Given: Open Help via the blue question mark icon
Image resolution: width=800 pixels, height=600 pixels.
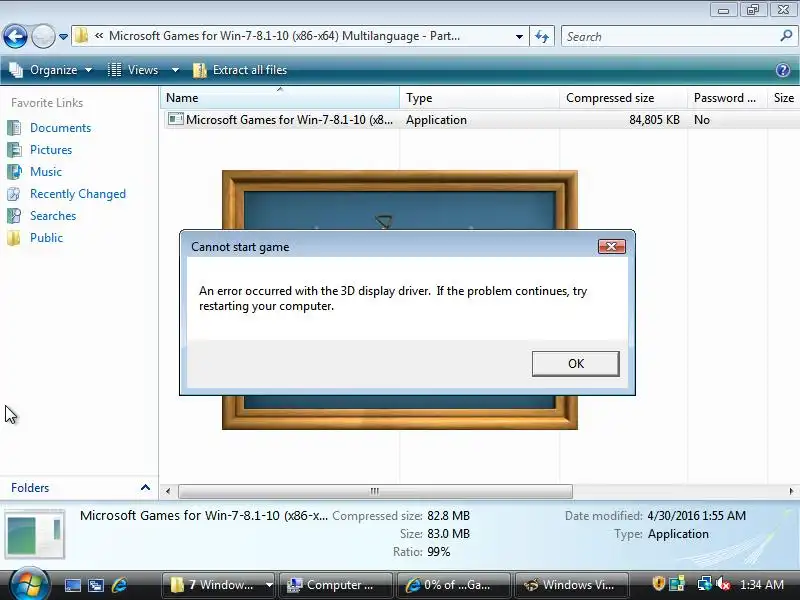Looking at the screenshot, I should [x=783, y=70].
